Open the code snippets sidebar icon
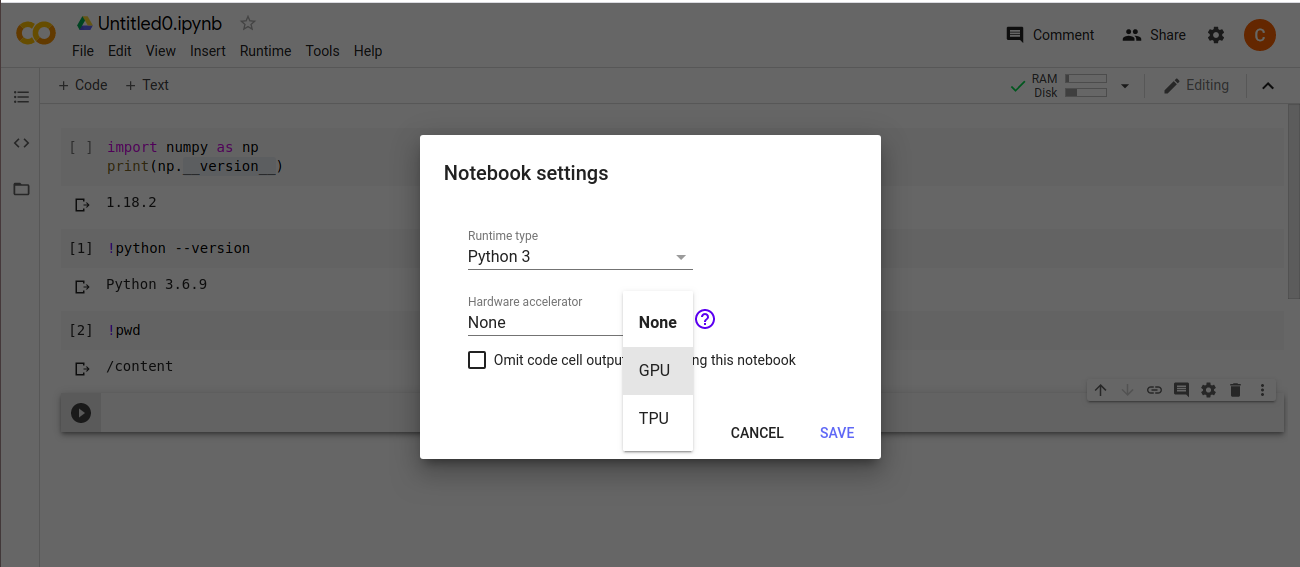Image resolution: width=1300 pixels, height=567 pixels. pos(21,143)
